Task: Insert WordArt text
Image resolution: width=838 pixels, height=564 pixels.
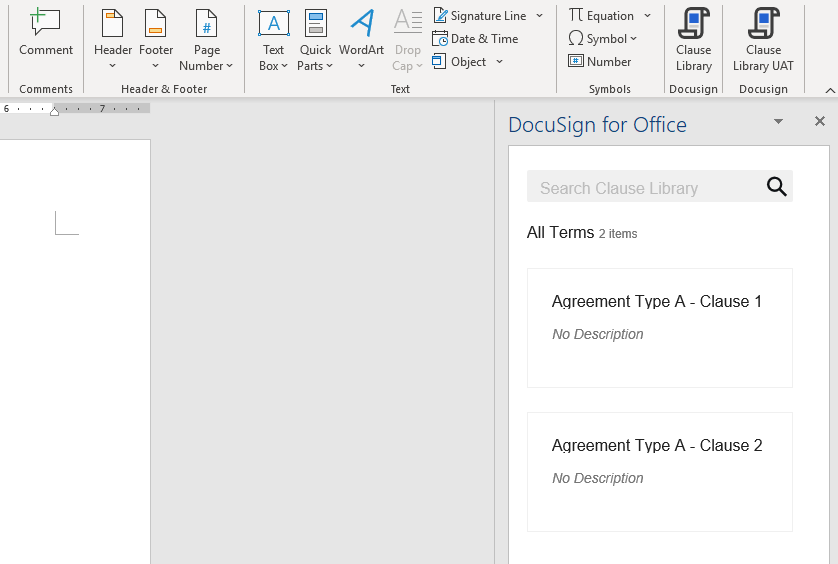Action: (361, 39)
